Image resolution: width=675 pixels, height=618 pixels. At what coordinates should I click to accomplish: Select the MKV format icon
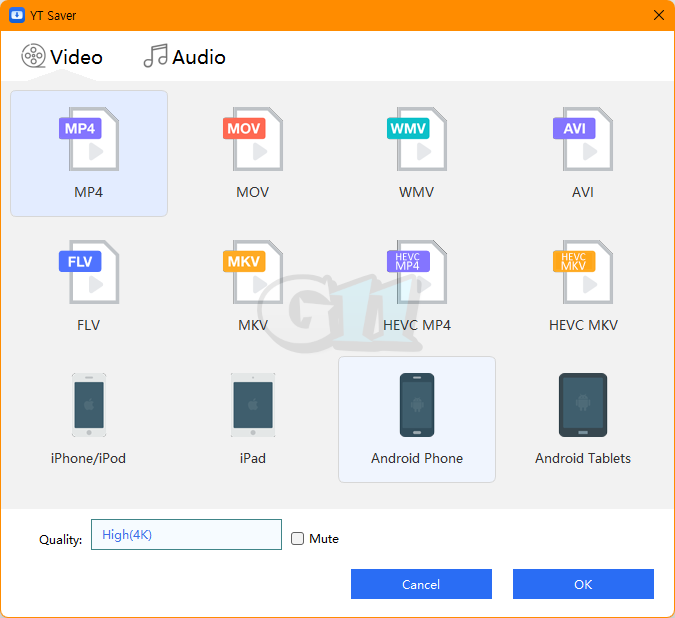coord(253,272)
